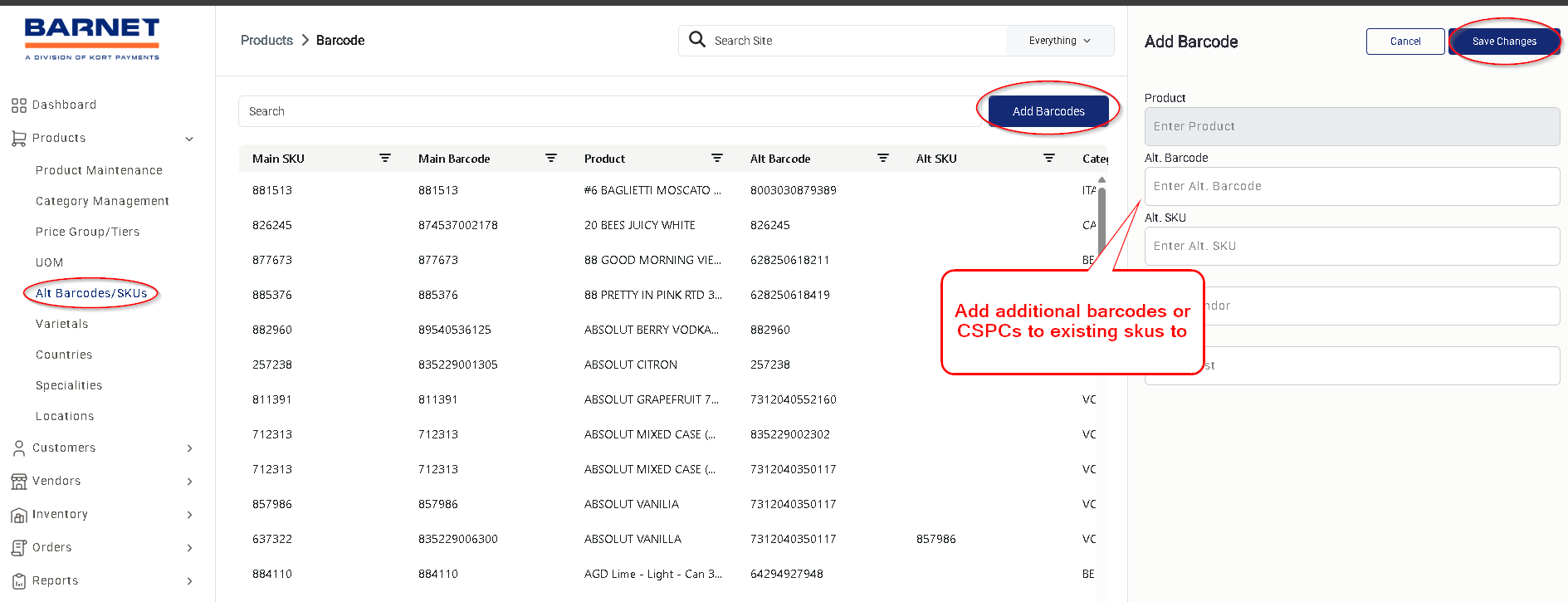Open Product Maintenance page
This screenshot has width=1568, height=602.
pyautogui.click(x=99, y=170)
